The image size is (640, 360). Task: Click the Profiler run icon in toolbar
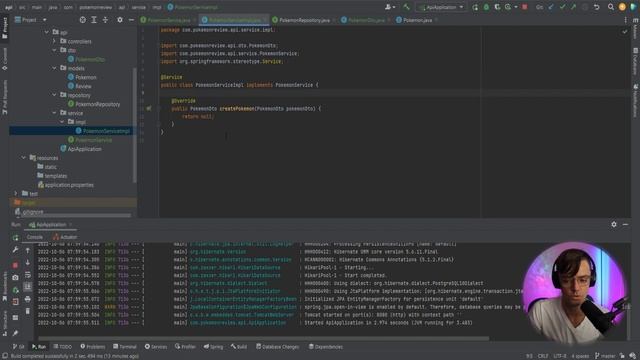coord(508,7)
